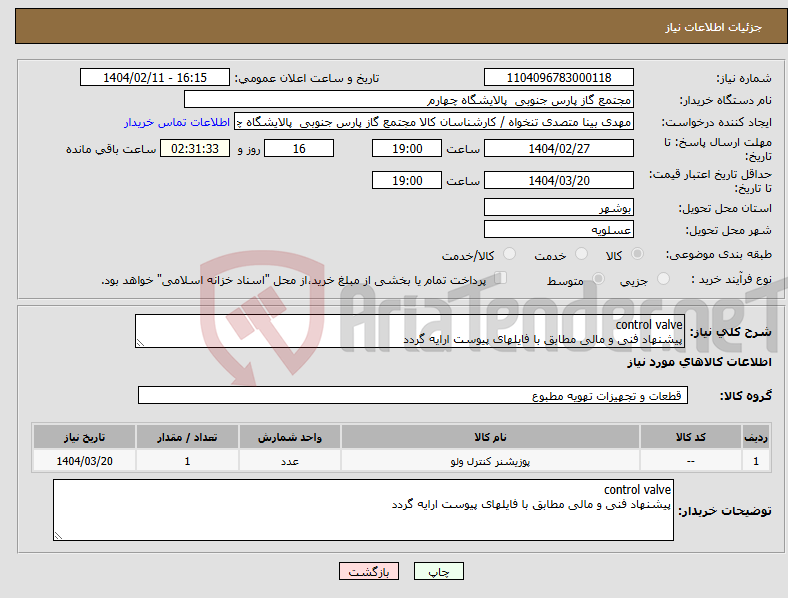Click the طبقه بندی موضوعی label
This screenshot has width=788, height=598.
pyautogui.click(x=719, y=254)
